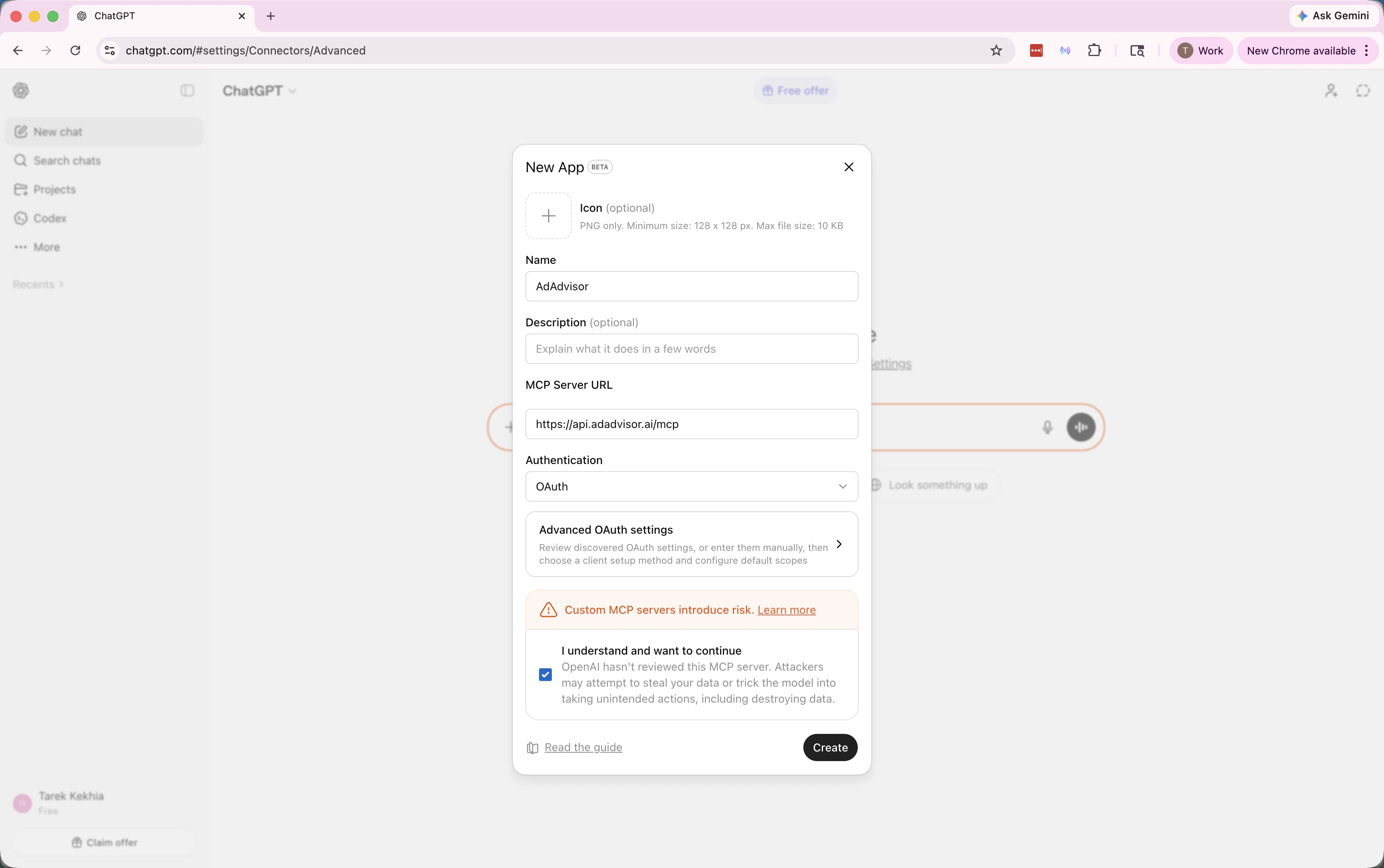
Task: Open the tab search icon
Action: click(x=1137, y=50)
